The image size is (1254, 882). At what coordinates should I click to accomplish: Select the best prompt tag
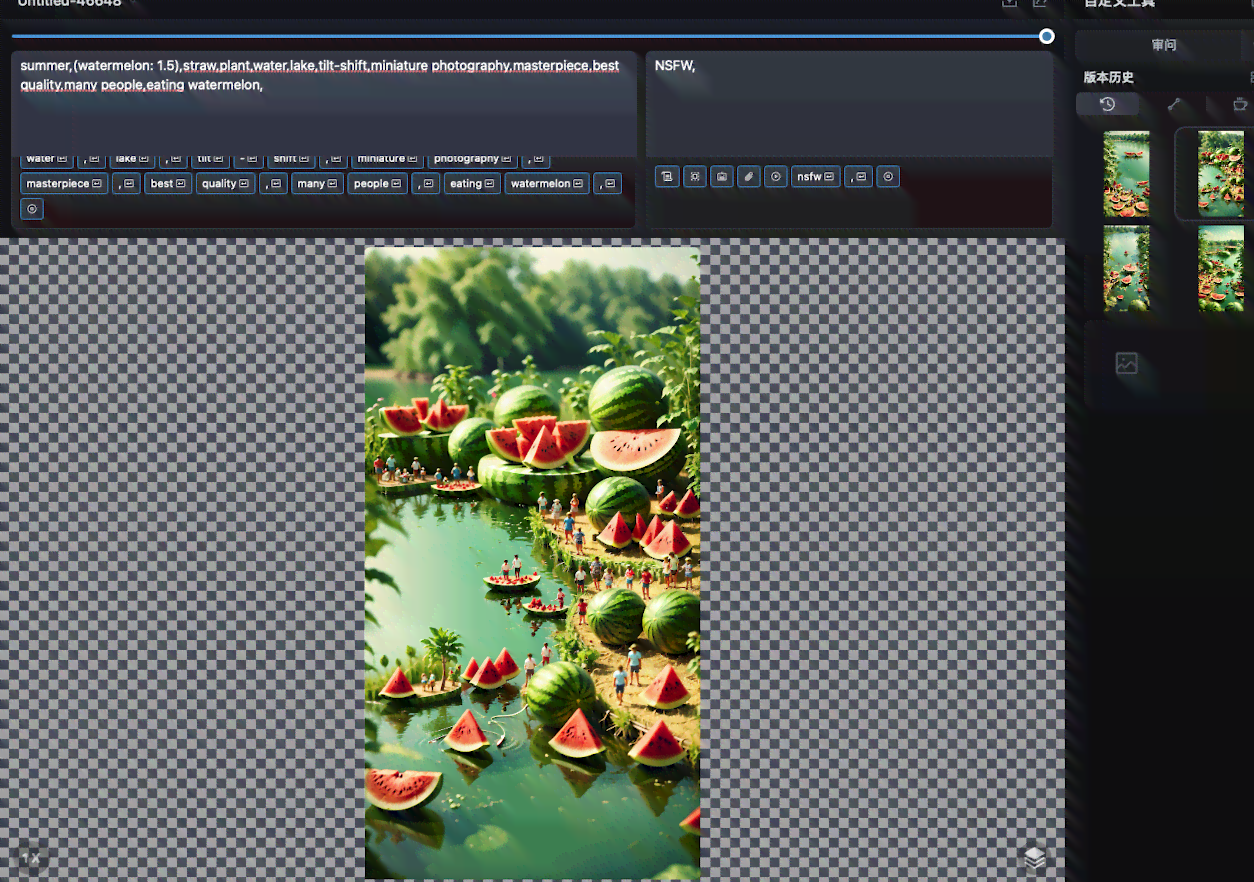coord(168,184)
